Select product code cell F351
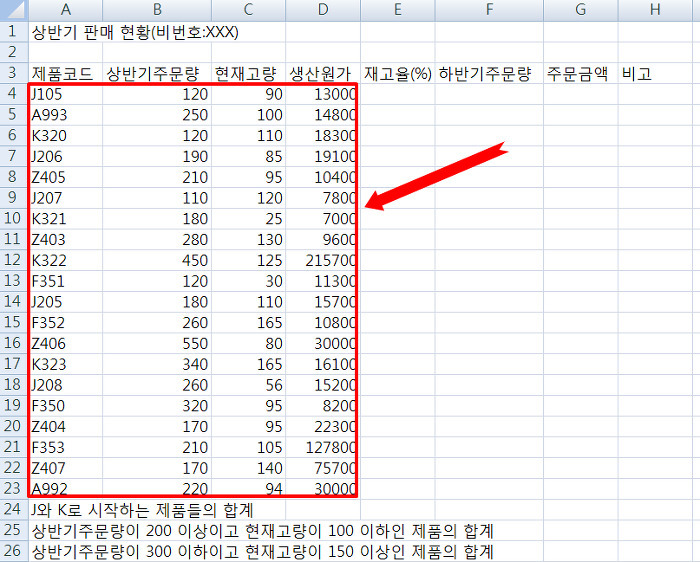The height and width of the screenshot is (562, 700). click(x=65, y=281)
